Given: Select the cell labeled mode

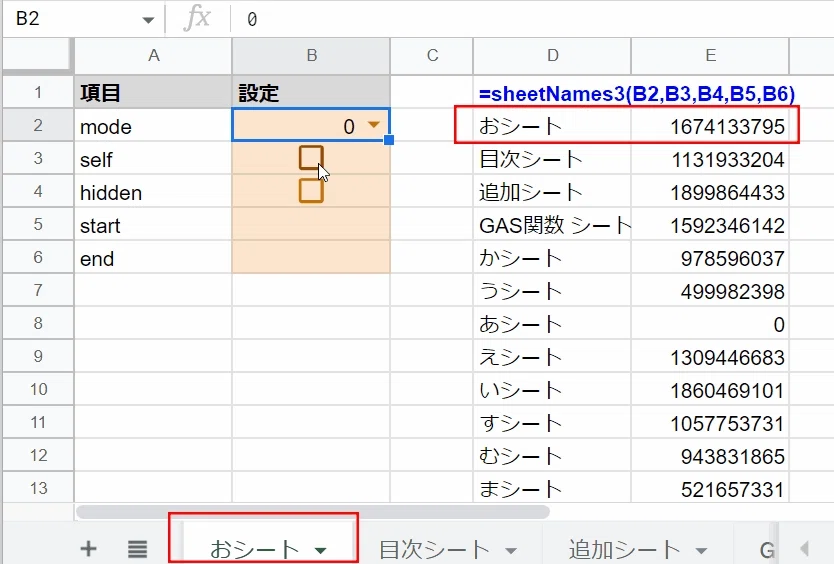Looking at the screenshot, I should pyautogui.click(x=153, y=126).
